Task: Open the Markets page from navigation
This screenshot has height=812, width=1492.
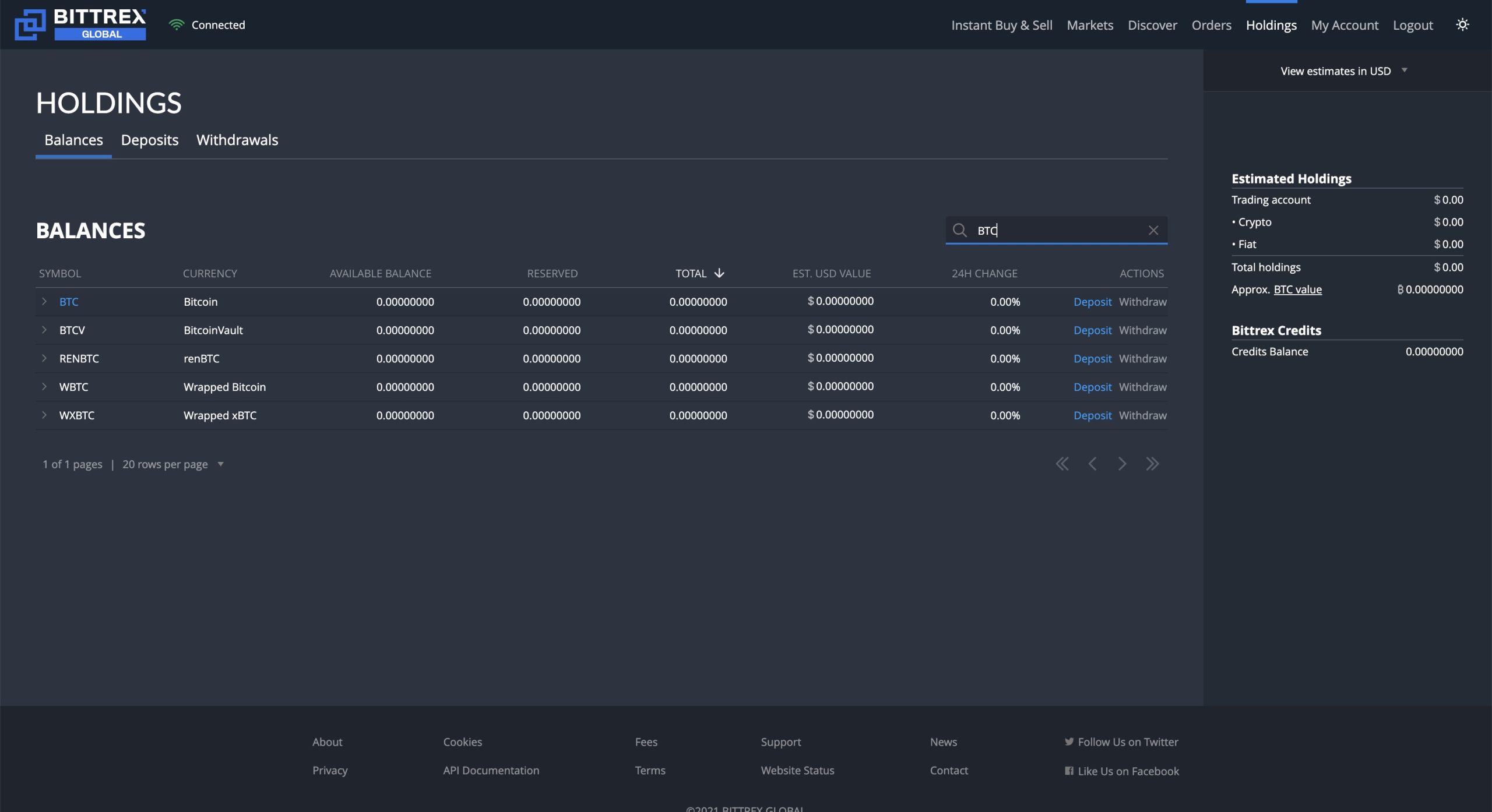Action: point(1089,25)
